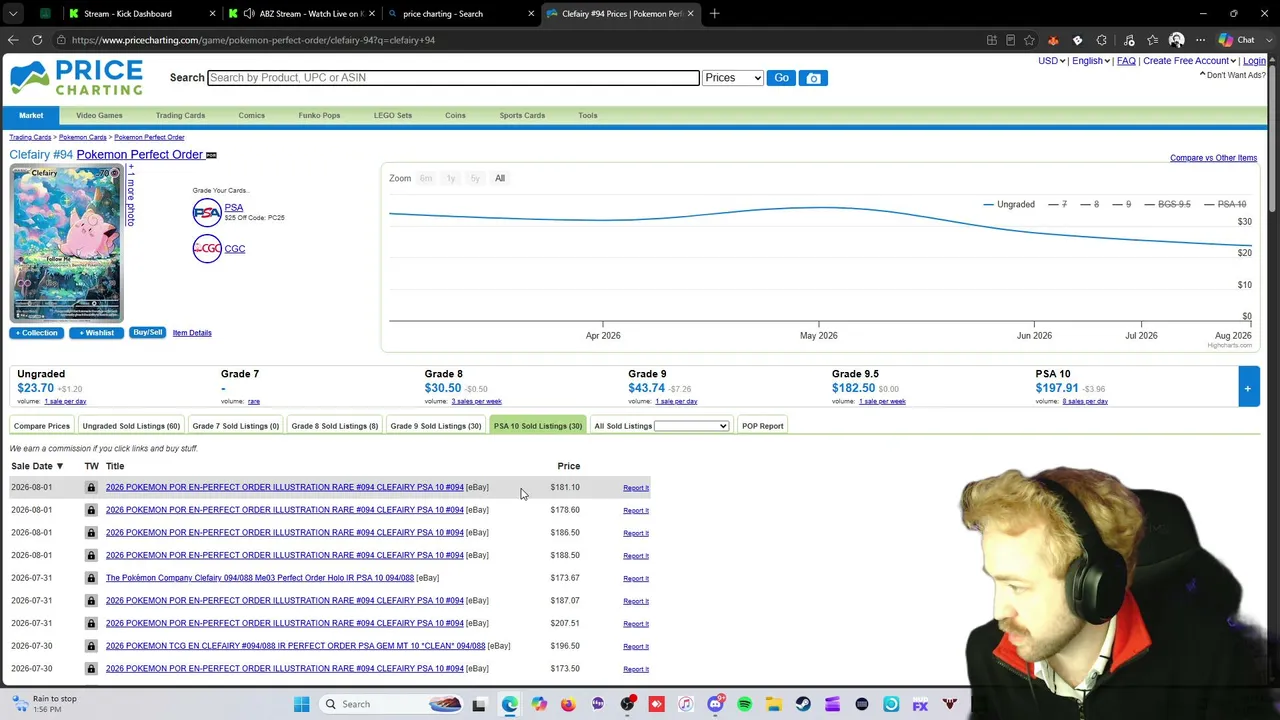The image size is (1280, 720).
Task: Click lock icon on the $173.67 sale row
Action: point(91,578)
